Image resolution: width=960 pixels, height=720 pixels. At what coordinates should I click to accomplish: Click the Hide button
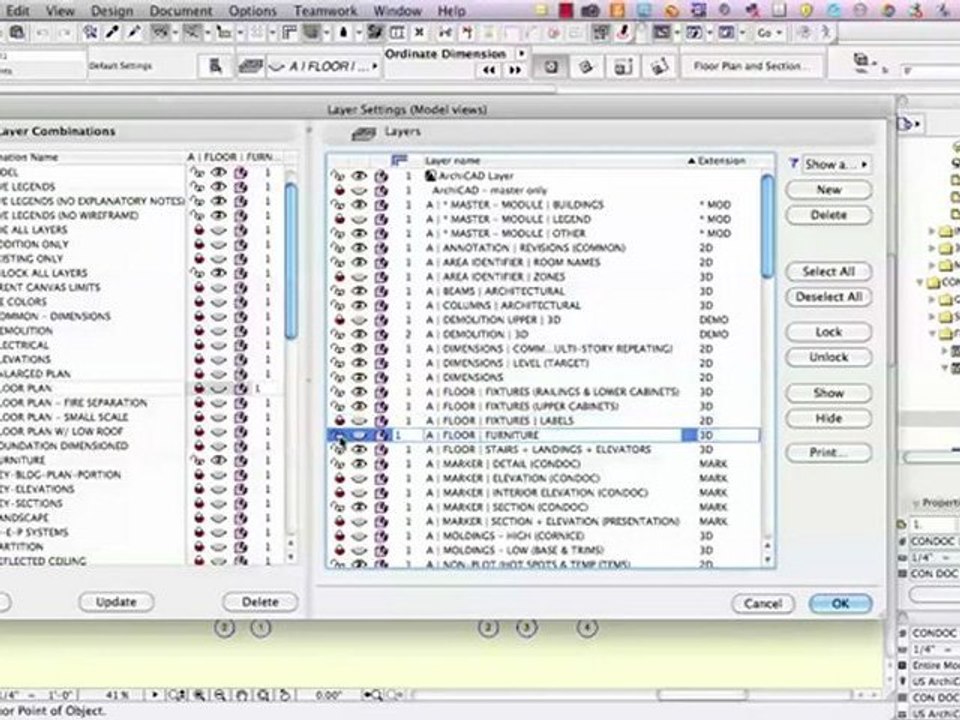click(x=828, y=418)
